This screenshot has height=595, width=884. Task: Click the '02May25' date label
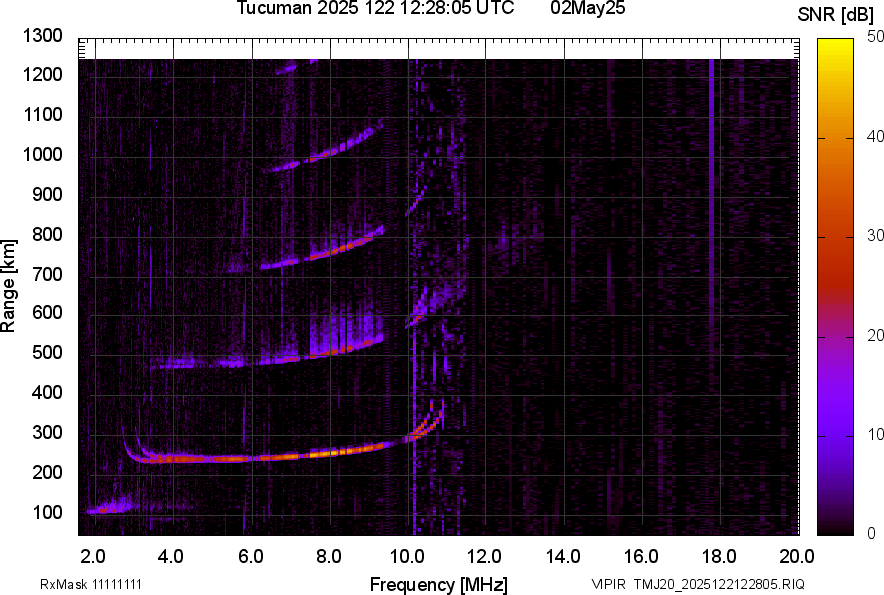[588, 8]
